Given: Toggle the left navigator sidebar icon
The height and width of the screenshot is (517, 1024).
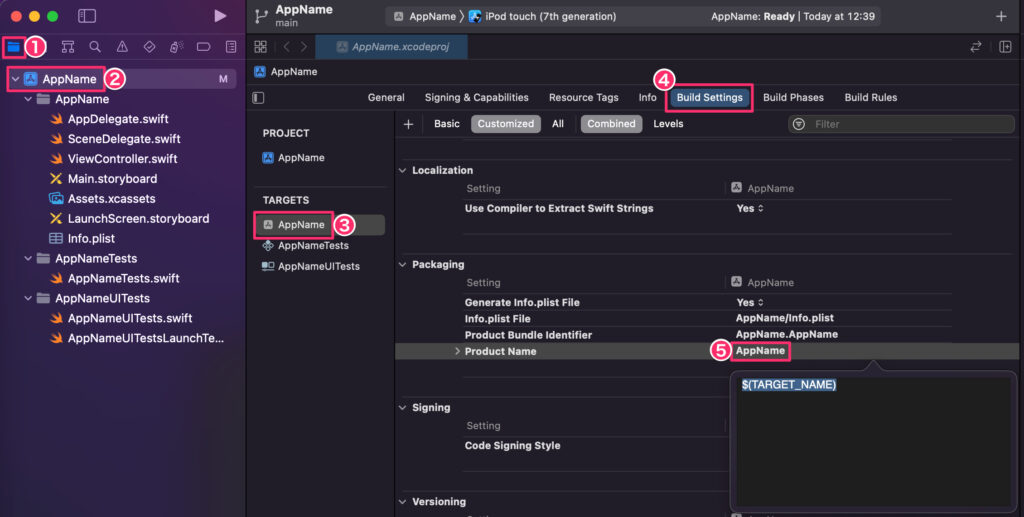Looking at the screenshot, I should click(x=87, y=16).
